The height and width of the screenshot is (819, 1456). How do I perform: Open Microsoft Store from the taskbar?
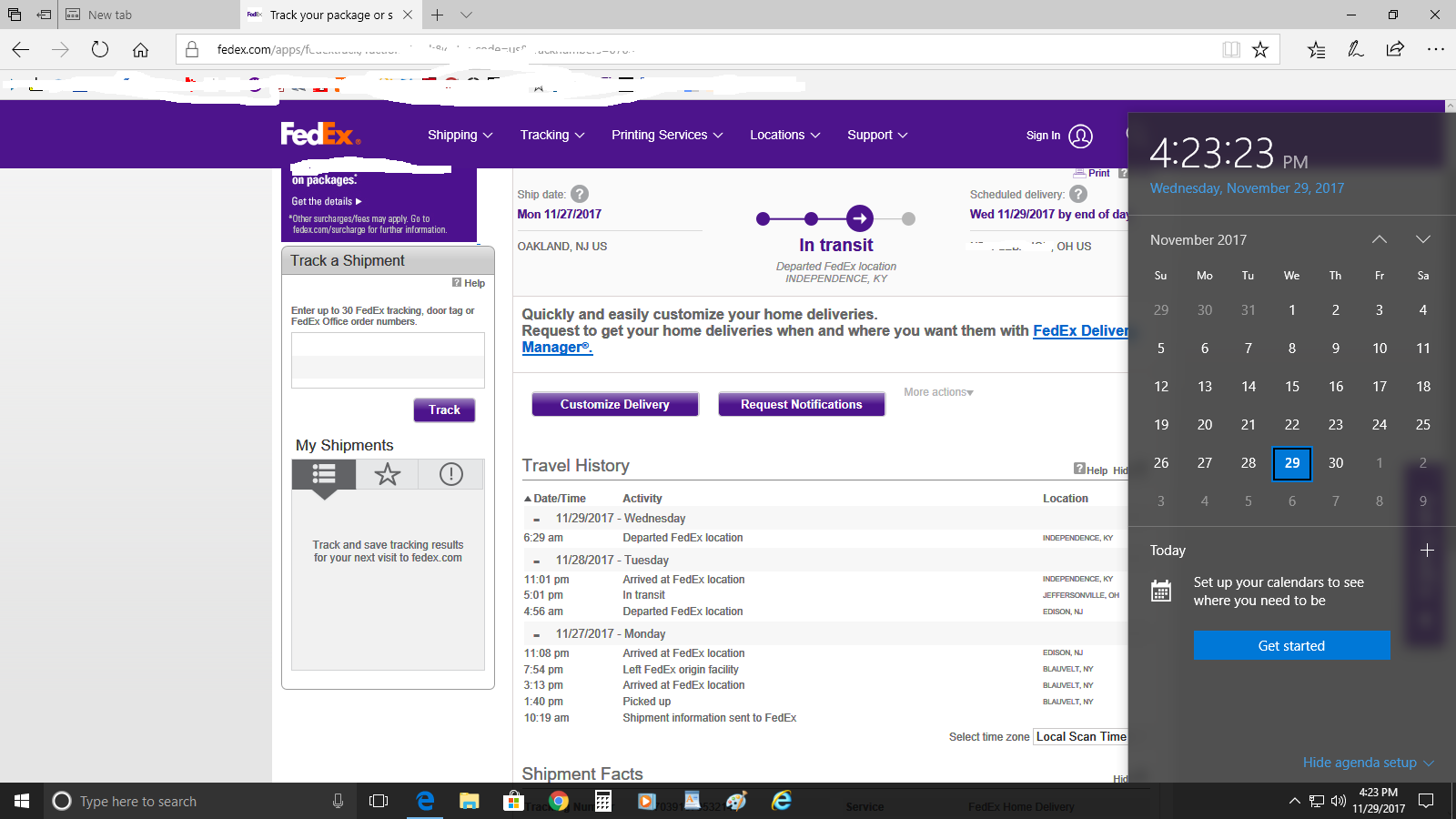click(513, 801)
